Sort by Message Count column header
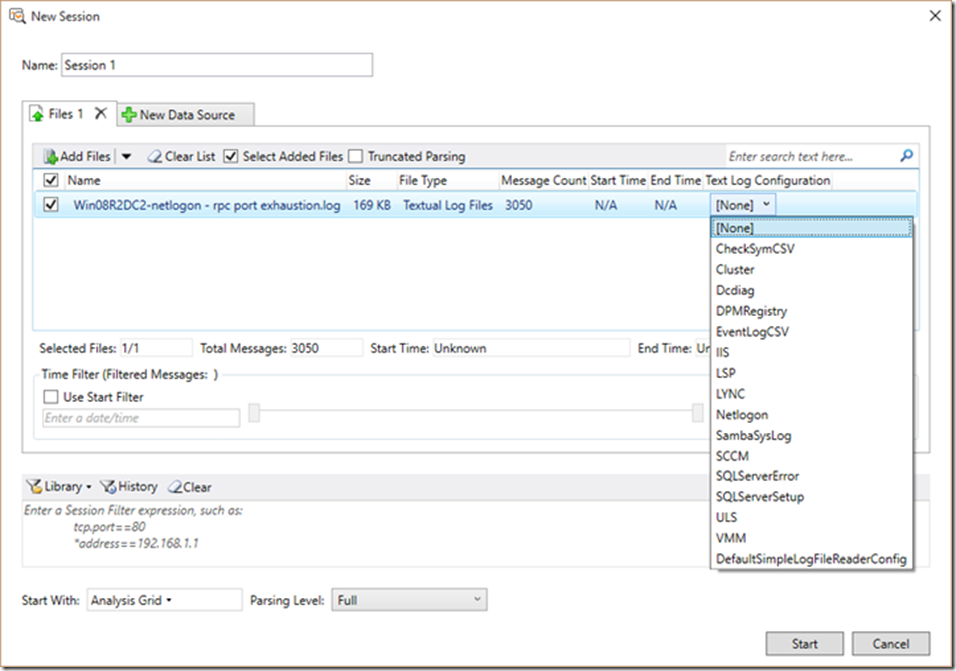This screenshot has width=956, height=671. 543,180
